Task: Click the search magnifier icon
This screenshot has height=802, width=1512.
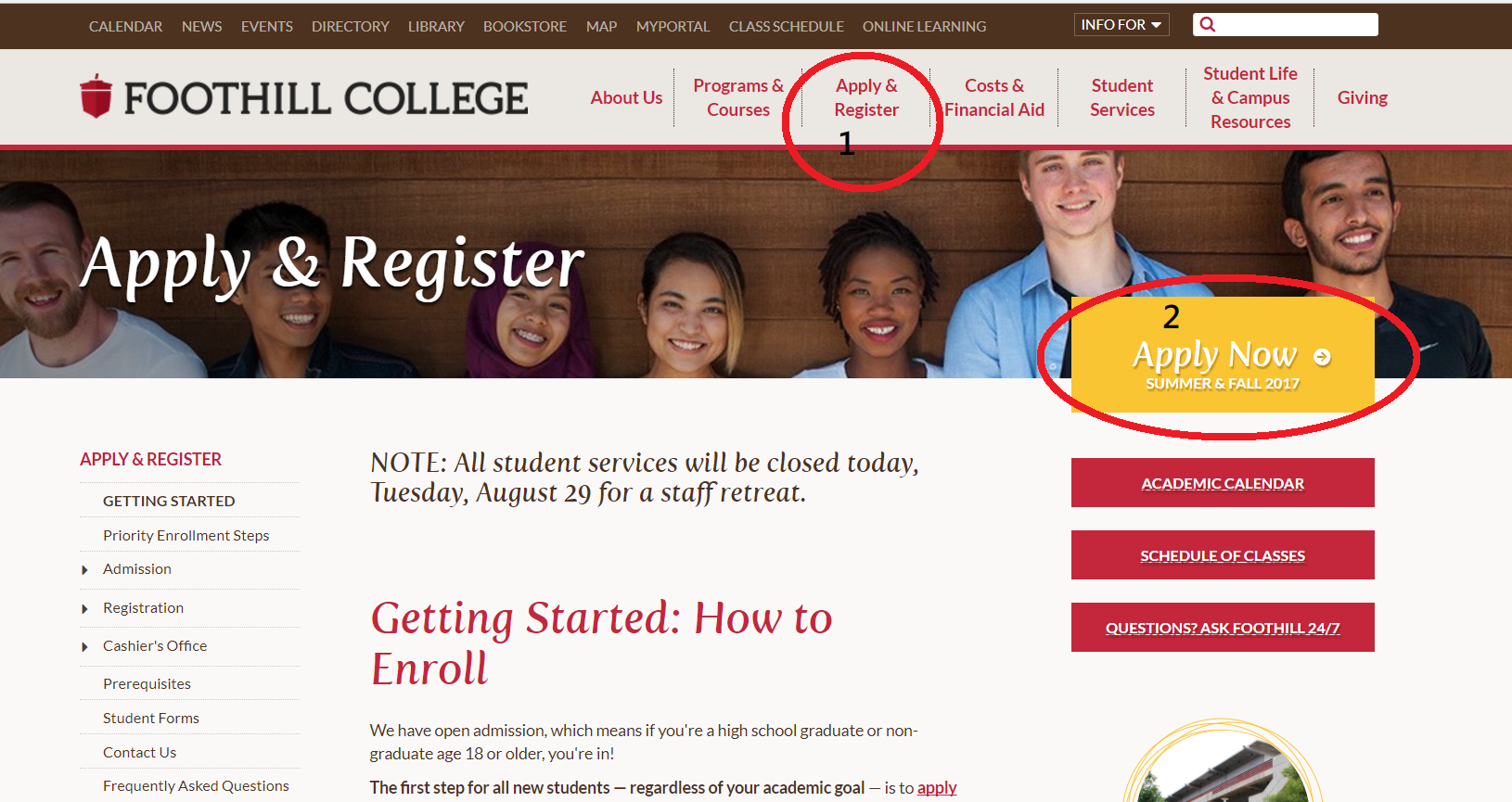Action: (x=1207, y=25)
